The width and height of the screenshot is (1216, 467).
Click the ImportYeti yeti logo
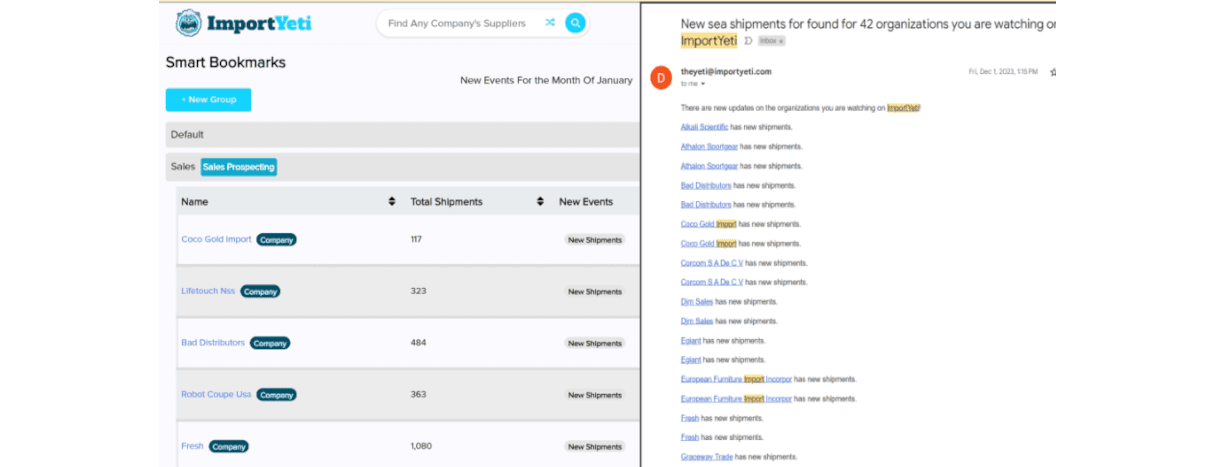[187, 23]
